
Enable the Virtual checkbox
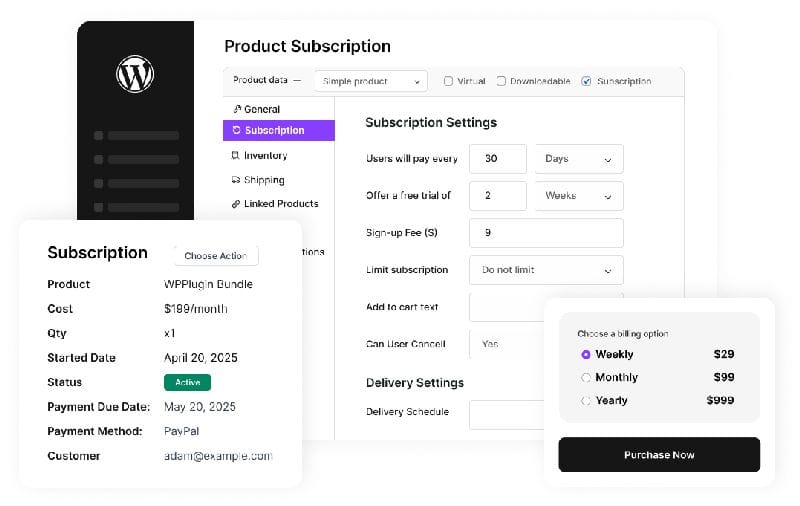tap(448, 81)
